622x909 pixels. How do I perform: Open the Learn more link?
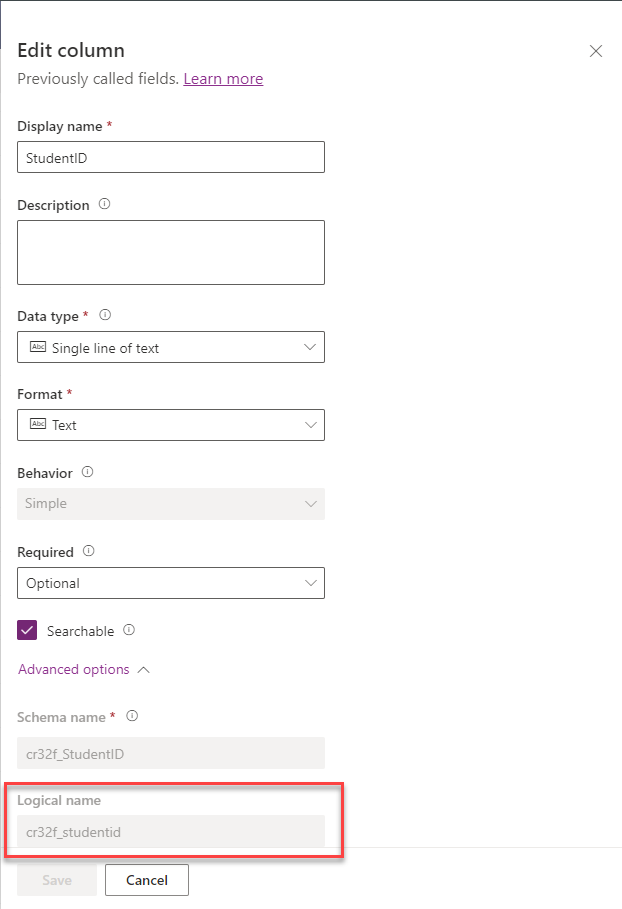[x=223, y=78]
